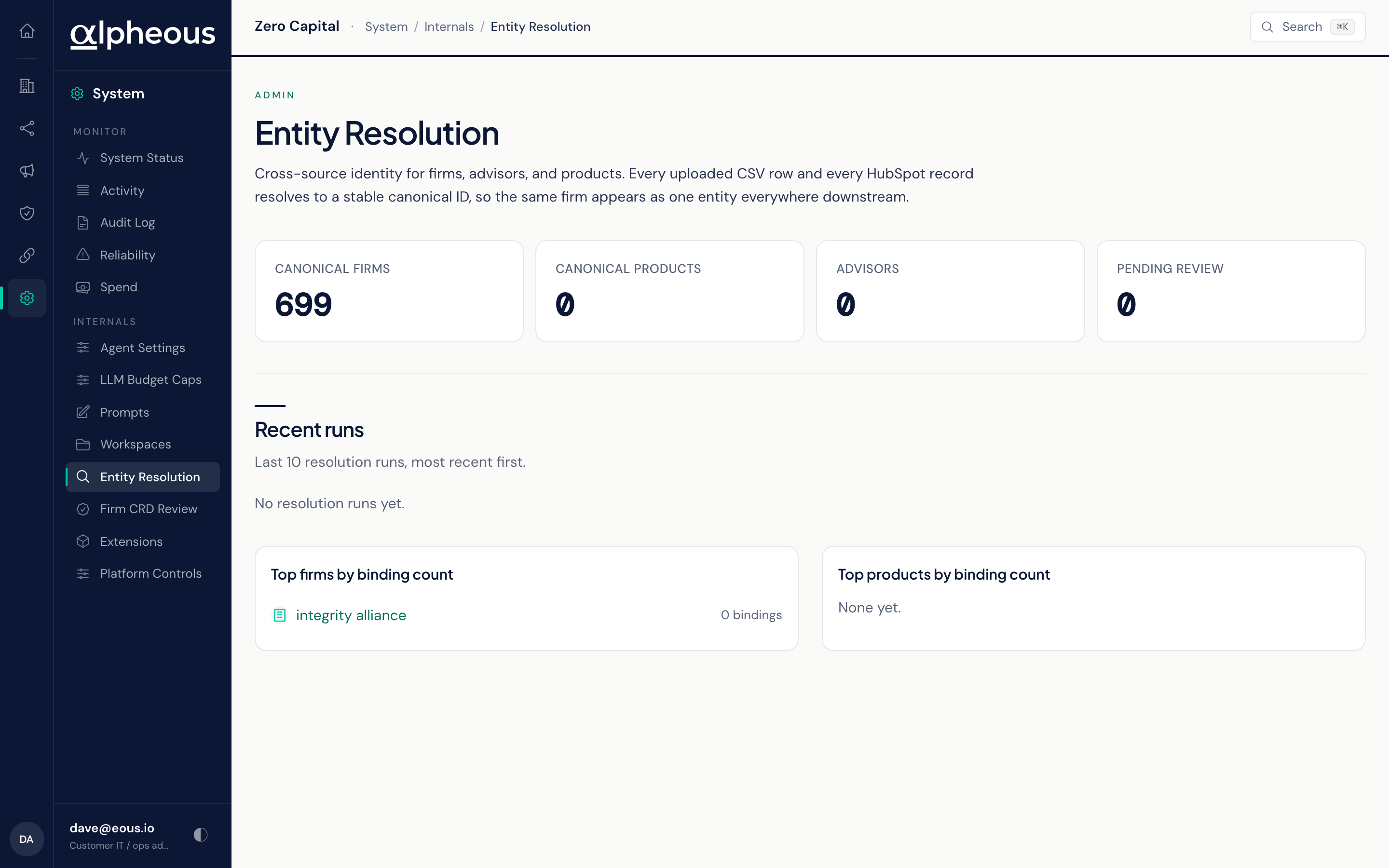The image size is (1389, 868).
Task: Click the '0 bindings' text
Action: (x=751, y=615)
